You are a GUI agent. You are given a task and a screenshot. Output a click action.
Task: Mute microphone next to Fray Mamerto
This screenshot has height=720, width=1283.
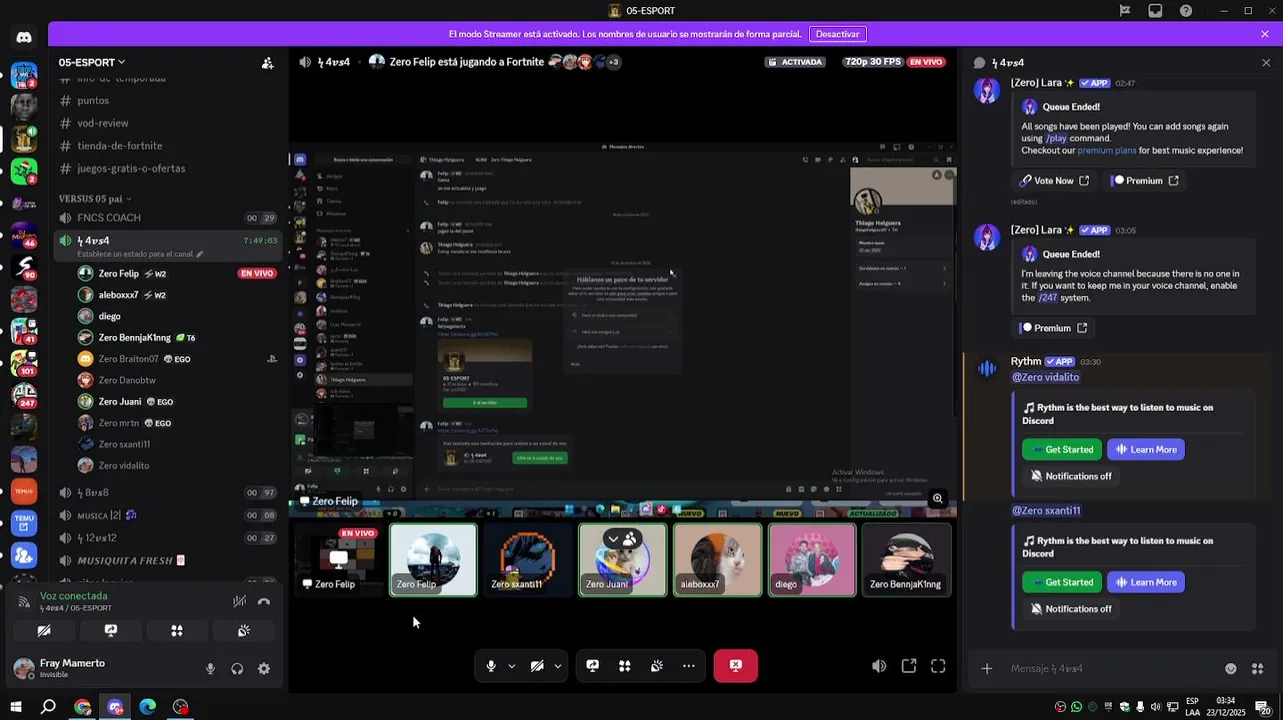point(210,669)
